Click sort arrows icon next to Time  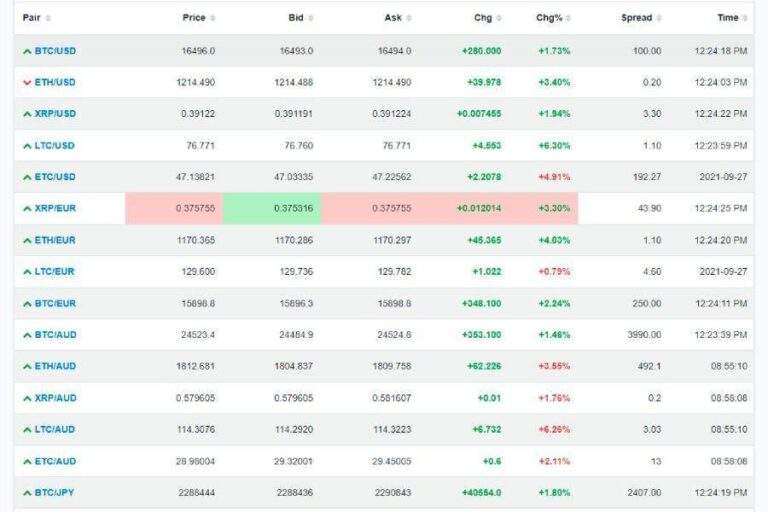744,18
